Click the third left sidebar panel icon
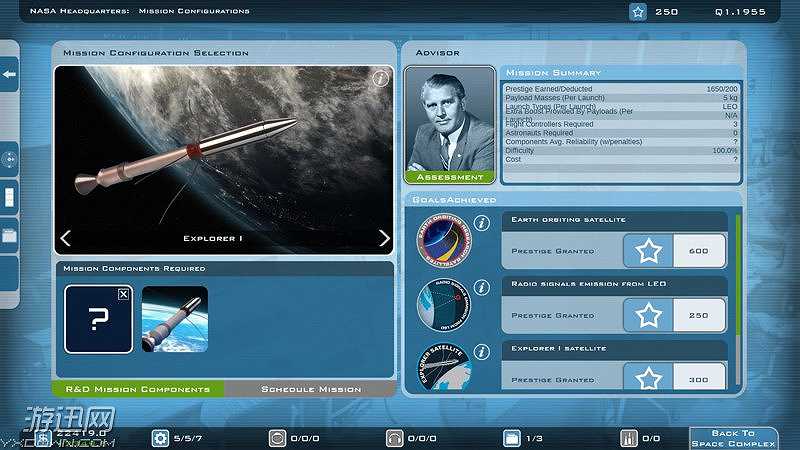 9,197
